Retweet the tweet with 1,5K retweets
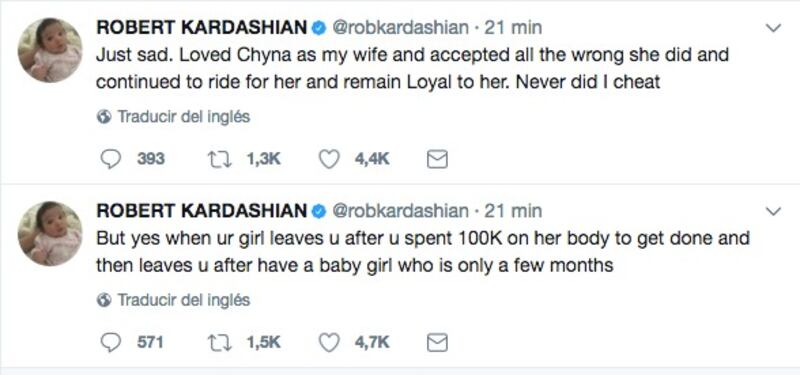Screen dimensions: 800x375 coord(219,342)
